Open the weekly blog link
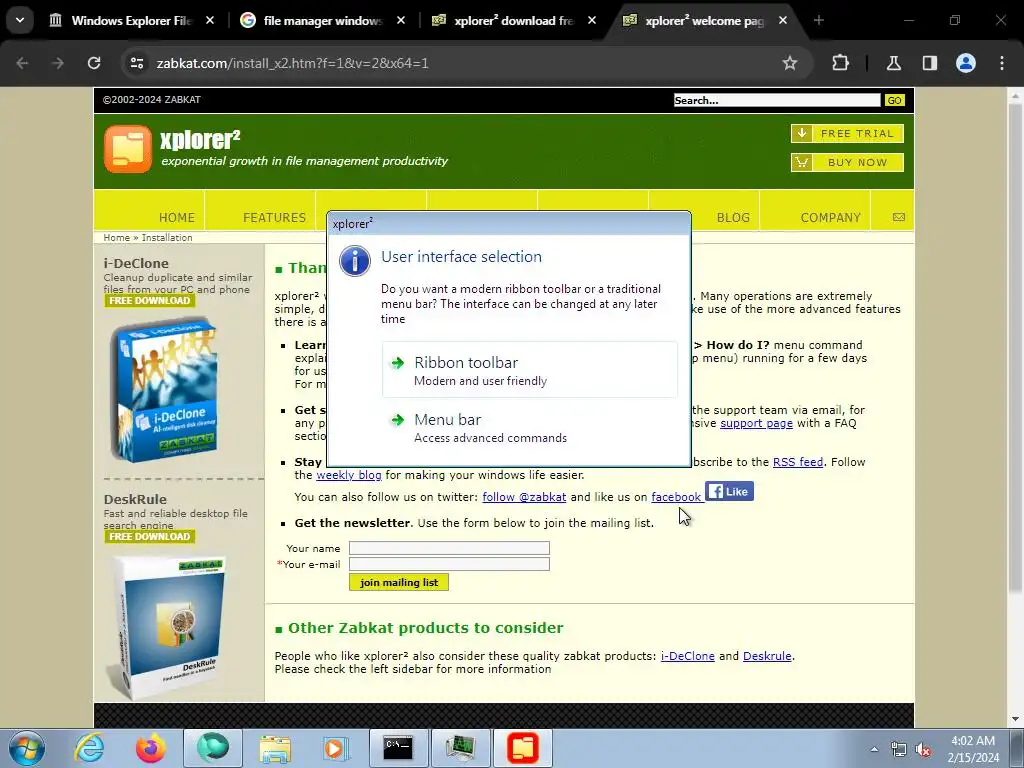This screenshot has height=768, width=1024. click(349, 475)
